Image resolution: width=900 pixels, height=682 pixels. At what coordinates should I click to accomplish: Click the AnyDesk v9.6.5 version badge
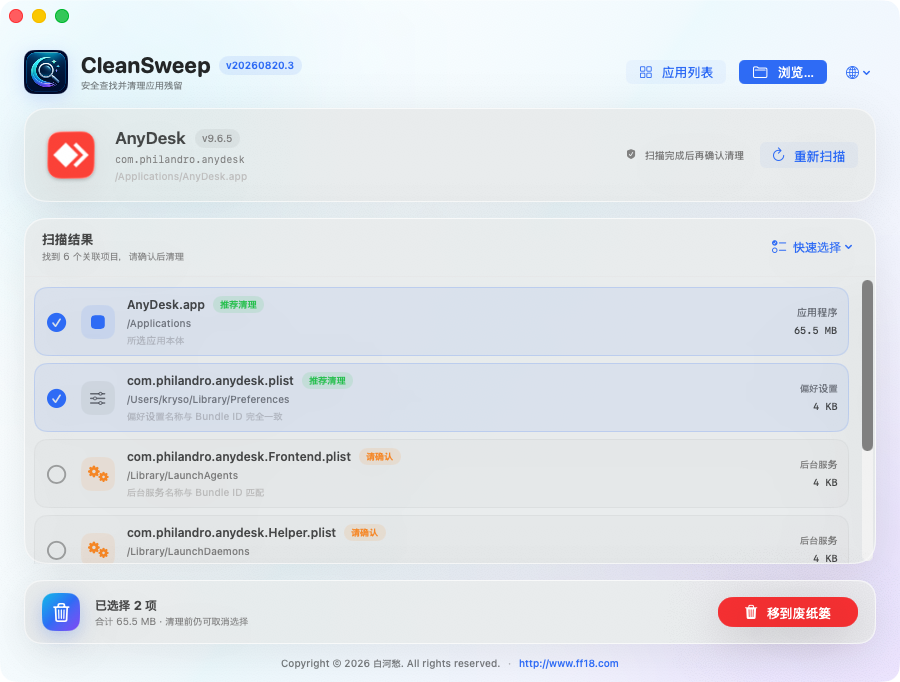click(x=217, y=138)
